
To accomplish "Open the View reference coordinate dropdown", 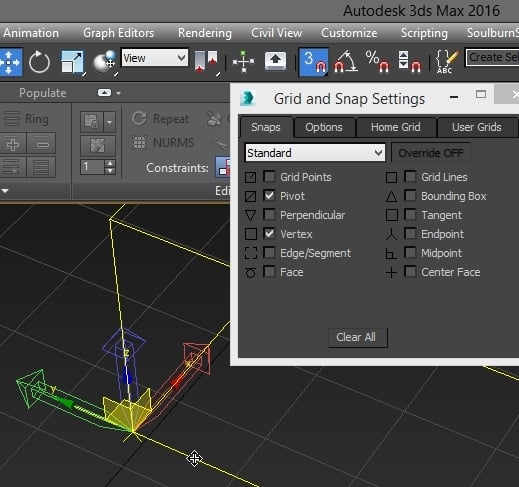I will point(155,58).
